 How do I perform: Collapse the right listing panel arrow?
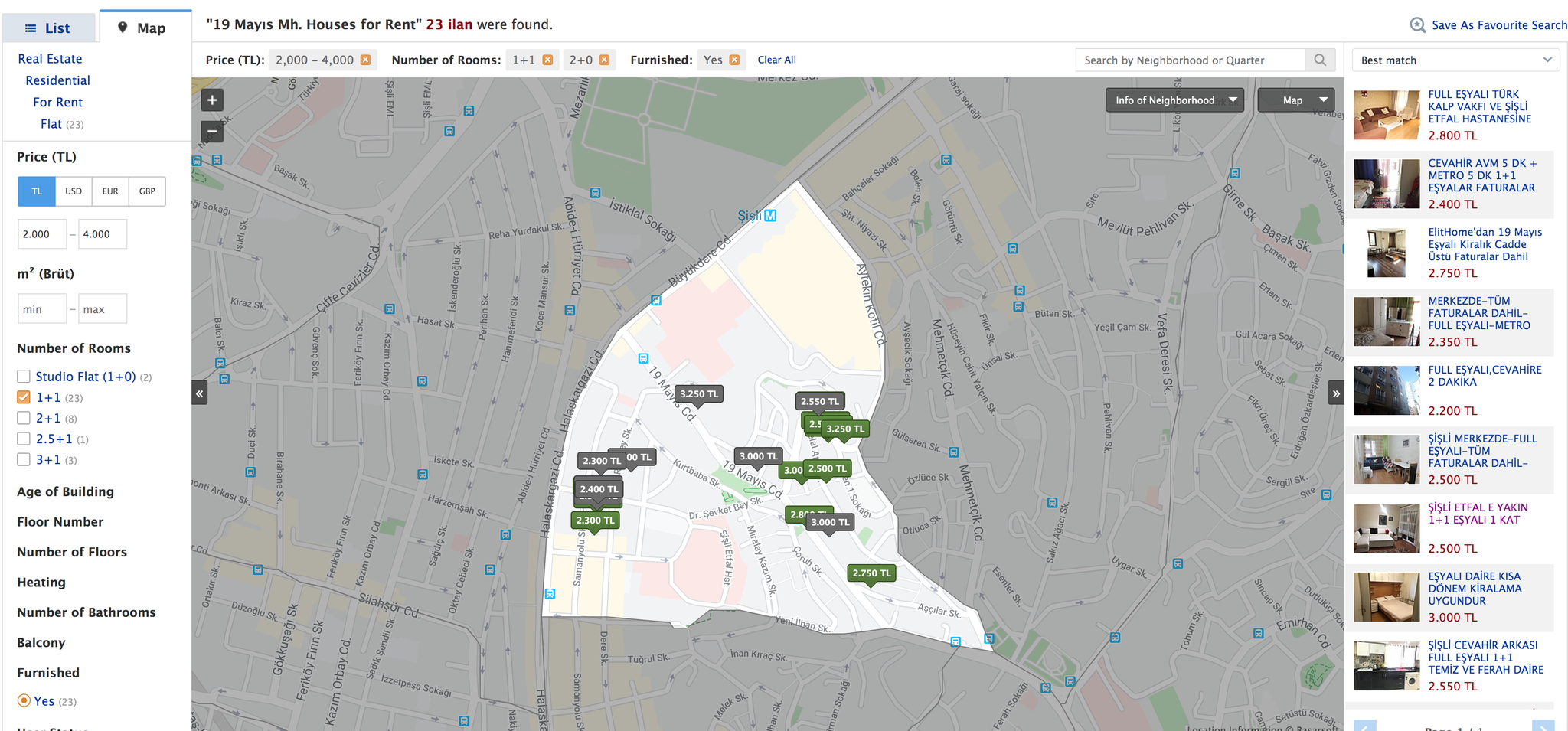(x=1336, y=393)
